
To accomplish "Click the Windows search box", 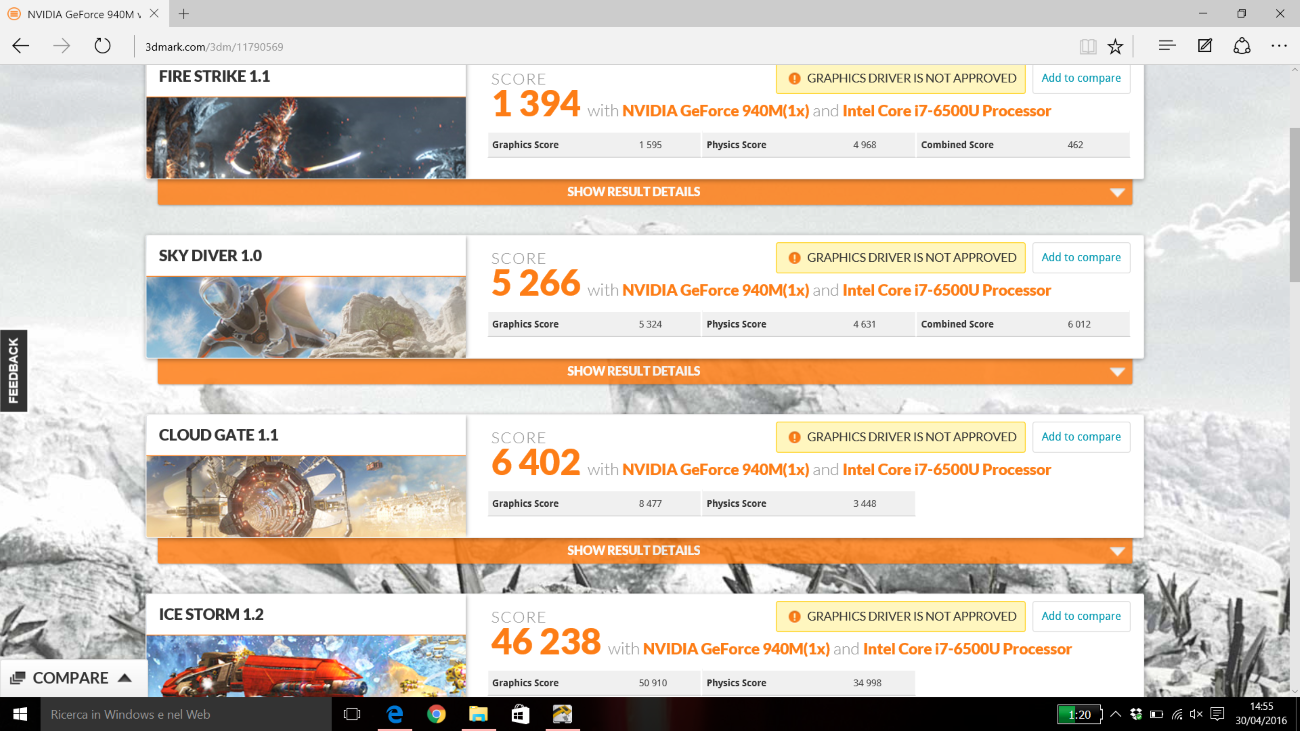I will tap(185, 714).
